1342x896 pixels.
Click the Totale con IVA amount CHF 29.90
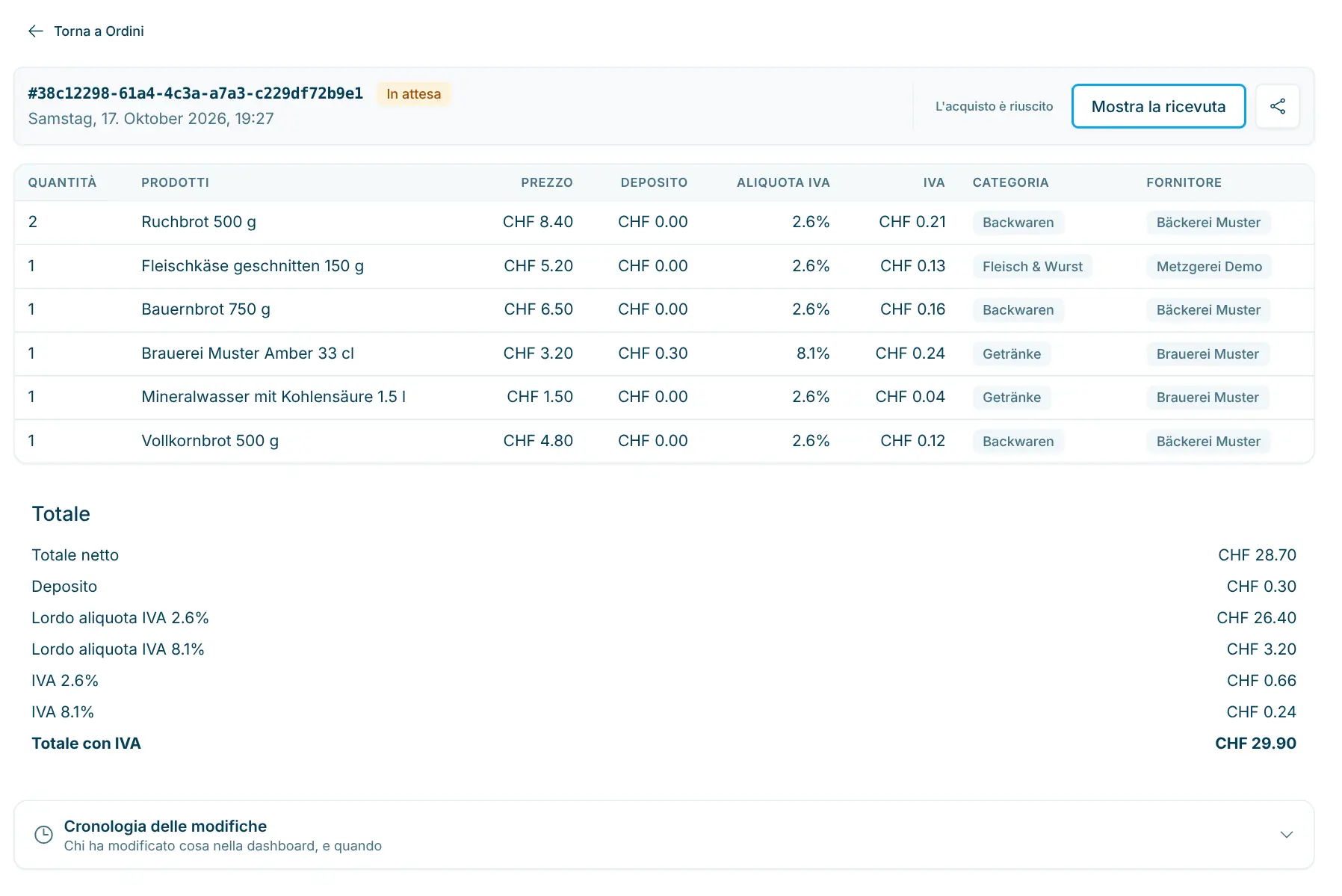click(x=1255, y=744)
